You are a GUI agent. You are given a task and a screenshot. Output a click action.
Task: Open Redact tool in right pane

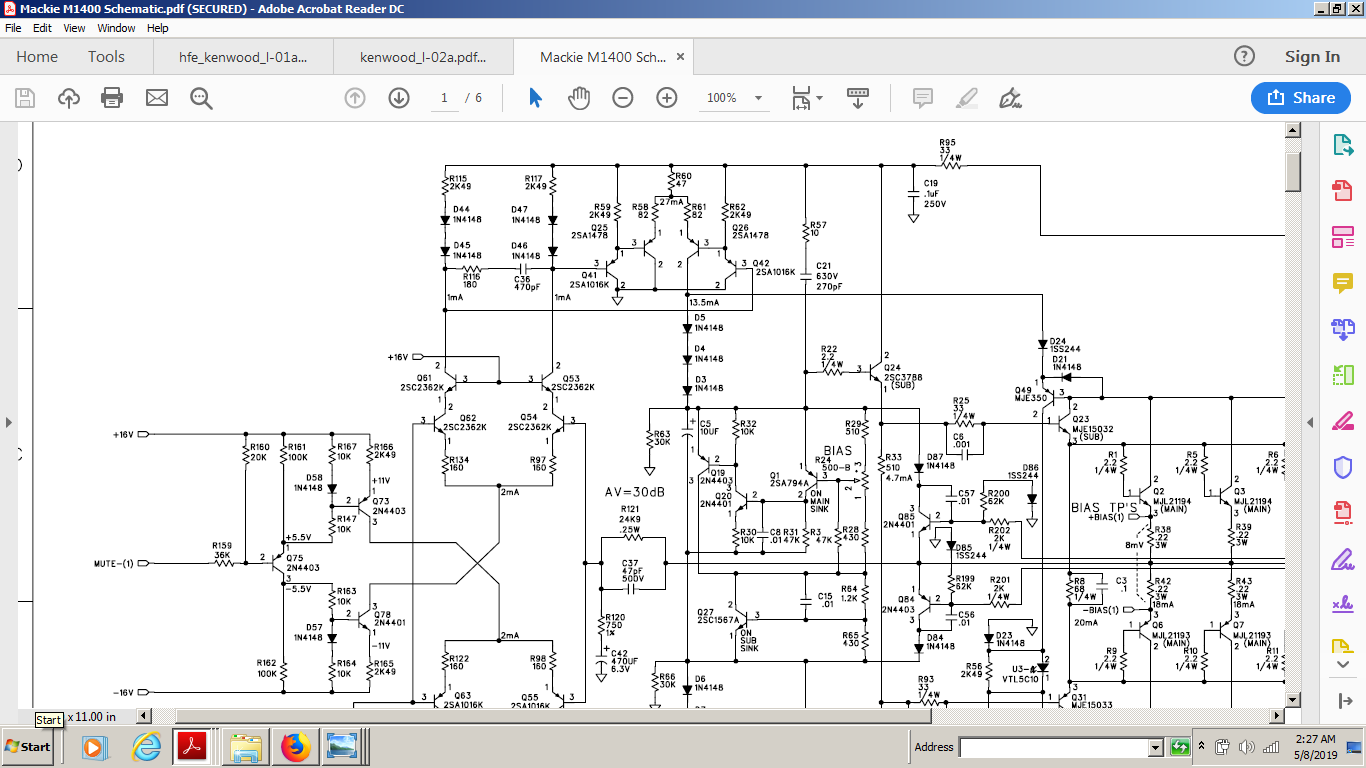pyautogui.click(x=1343, y=421)
